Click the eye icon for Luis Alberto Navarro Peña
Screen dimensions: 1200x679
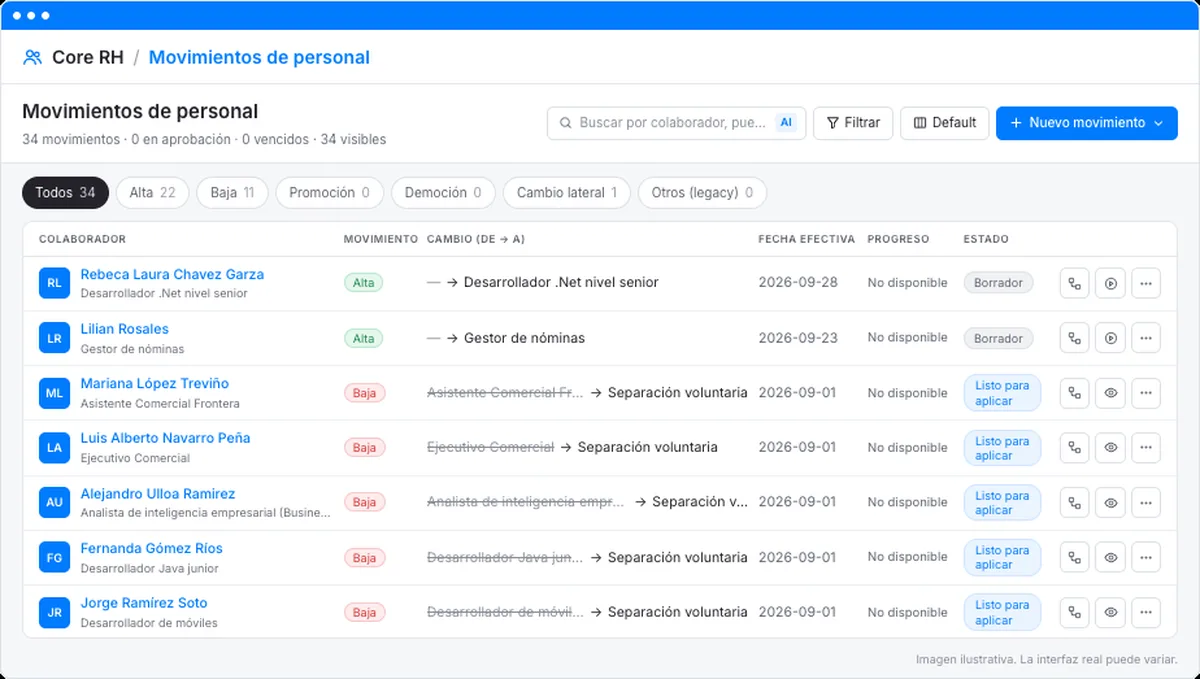click(1110, 448)
